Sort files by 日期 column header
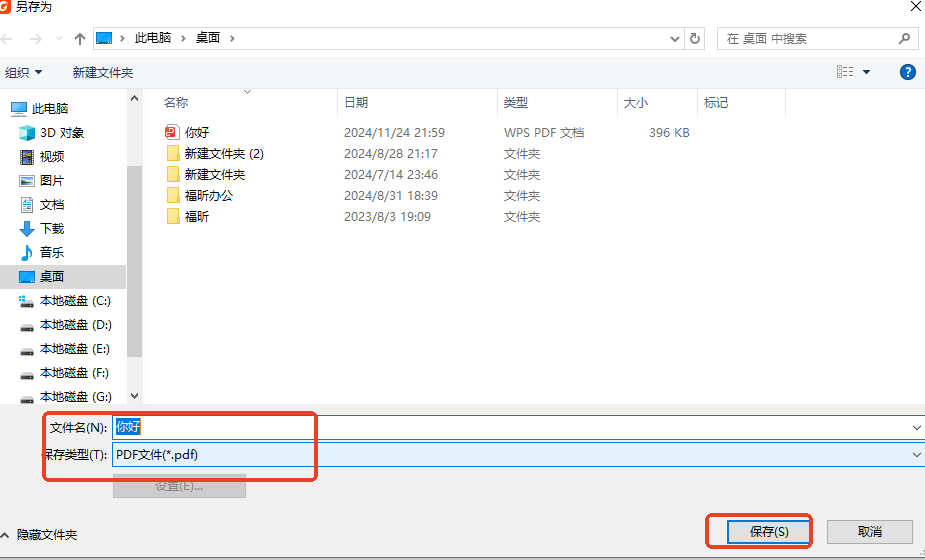This screenshot has height=560, width=925. coord(356,102)
